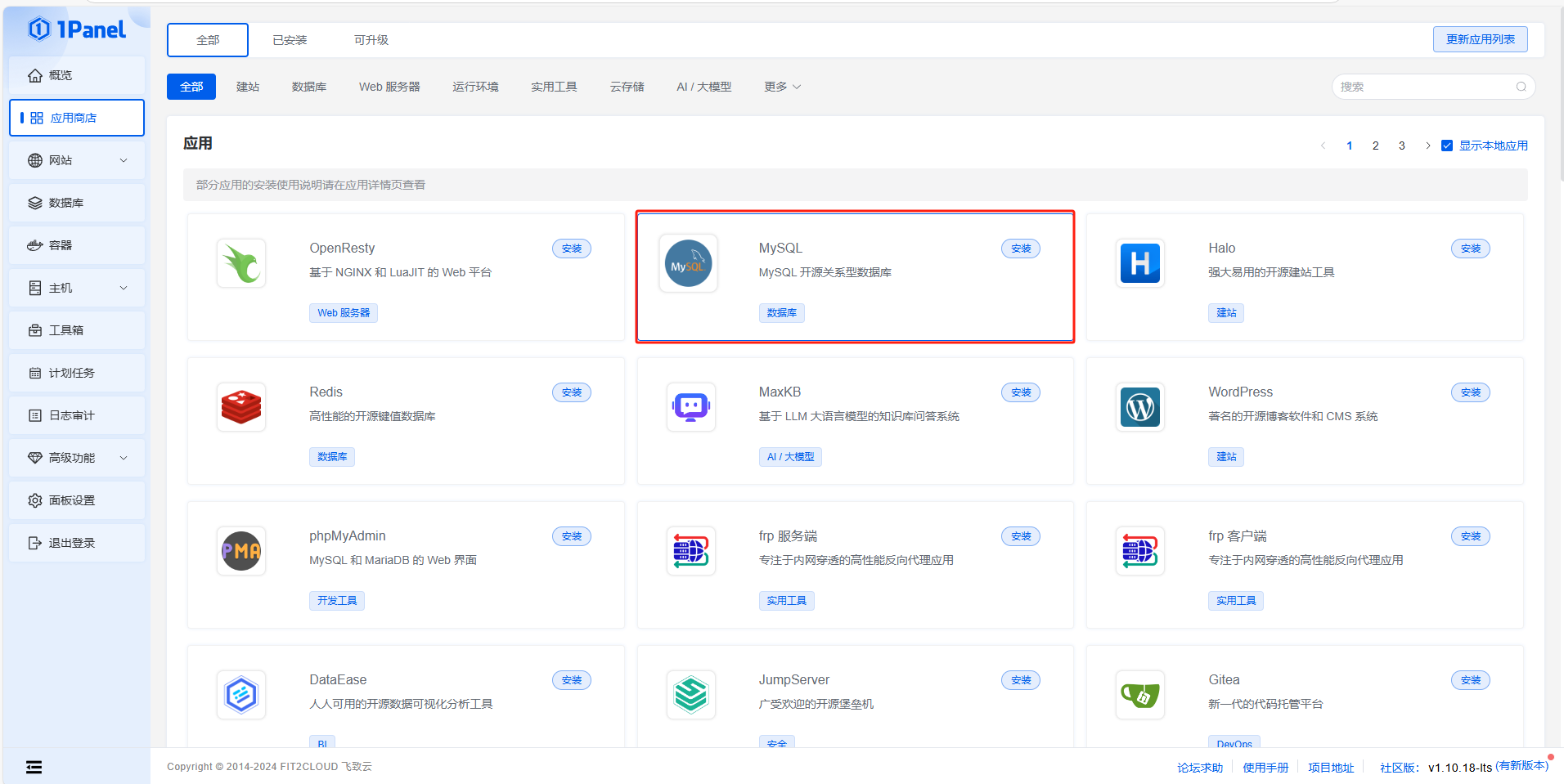1564x784 pixels.
Task: Open the WordPress app icon
Action: point(1140,407)
